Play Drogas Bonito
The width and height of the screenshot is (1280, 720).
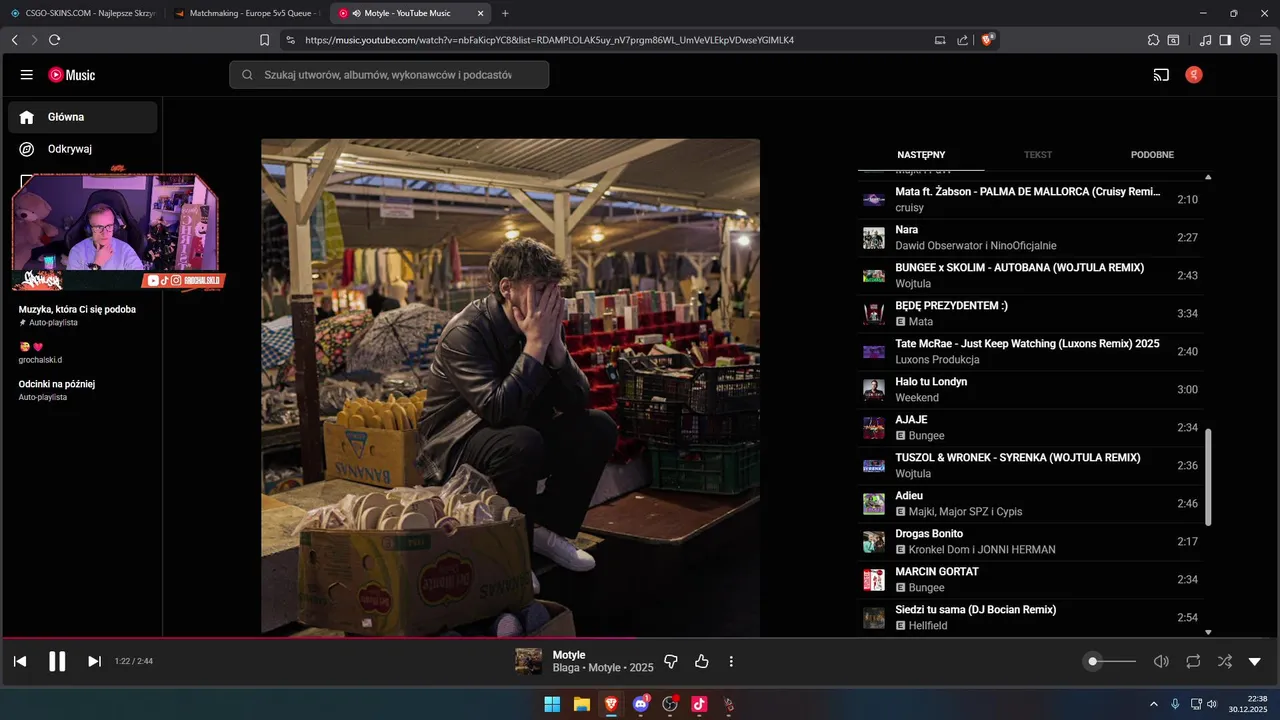coord(1030,541)
